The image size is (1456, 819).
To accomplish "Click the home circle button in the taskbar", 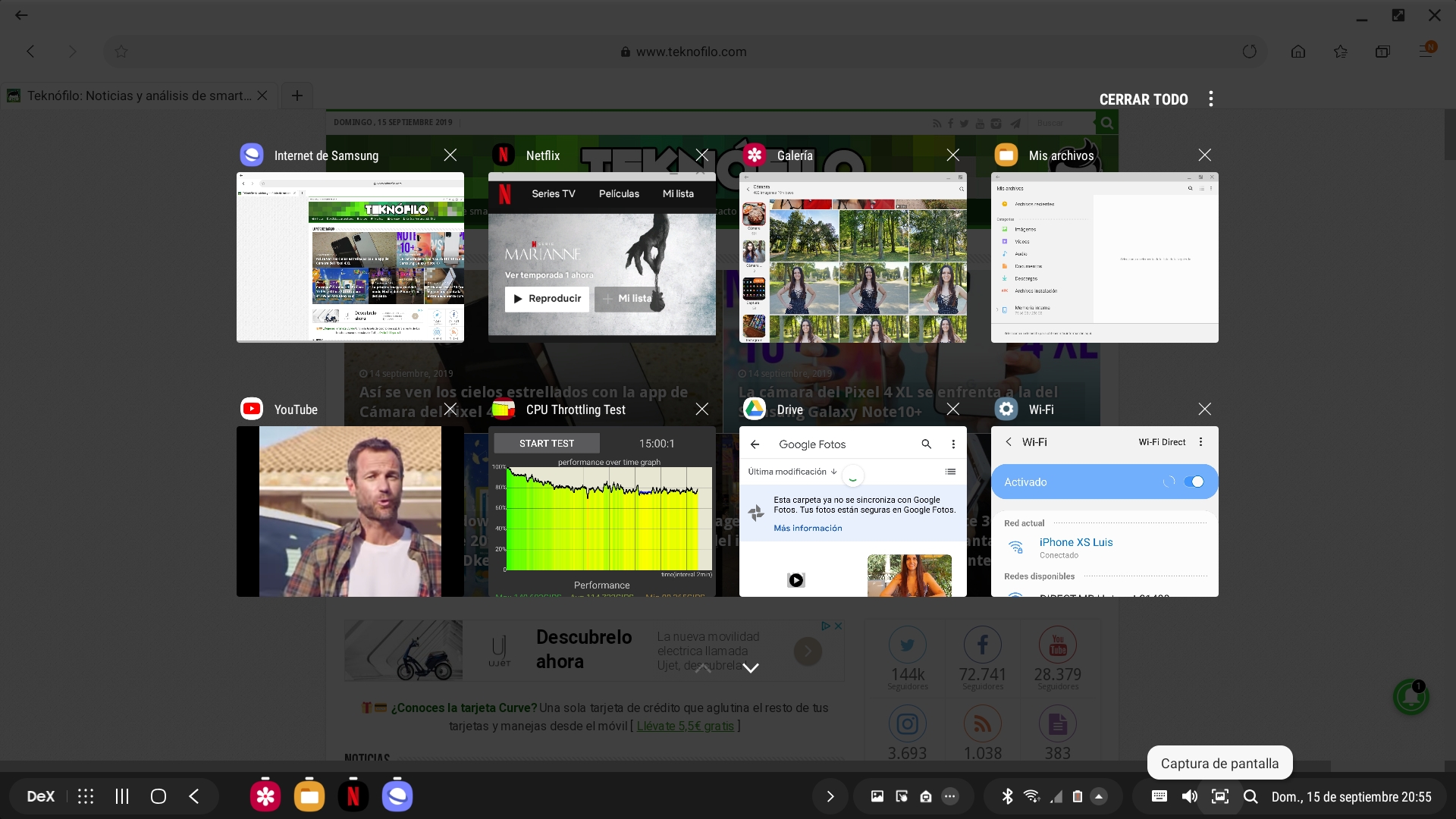I will click(x=158, y=796).
